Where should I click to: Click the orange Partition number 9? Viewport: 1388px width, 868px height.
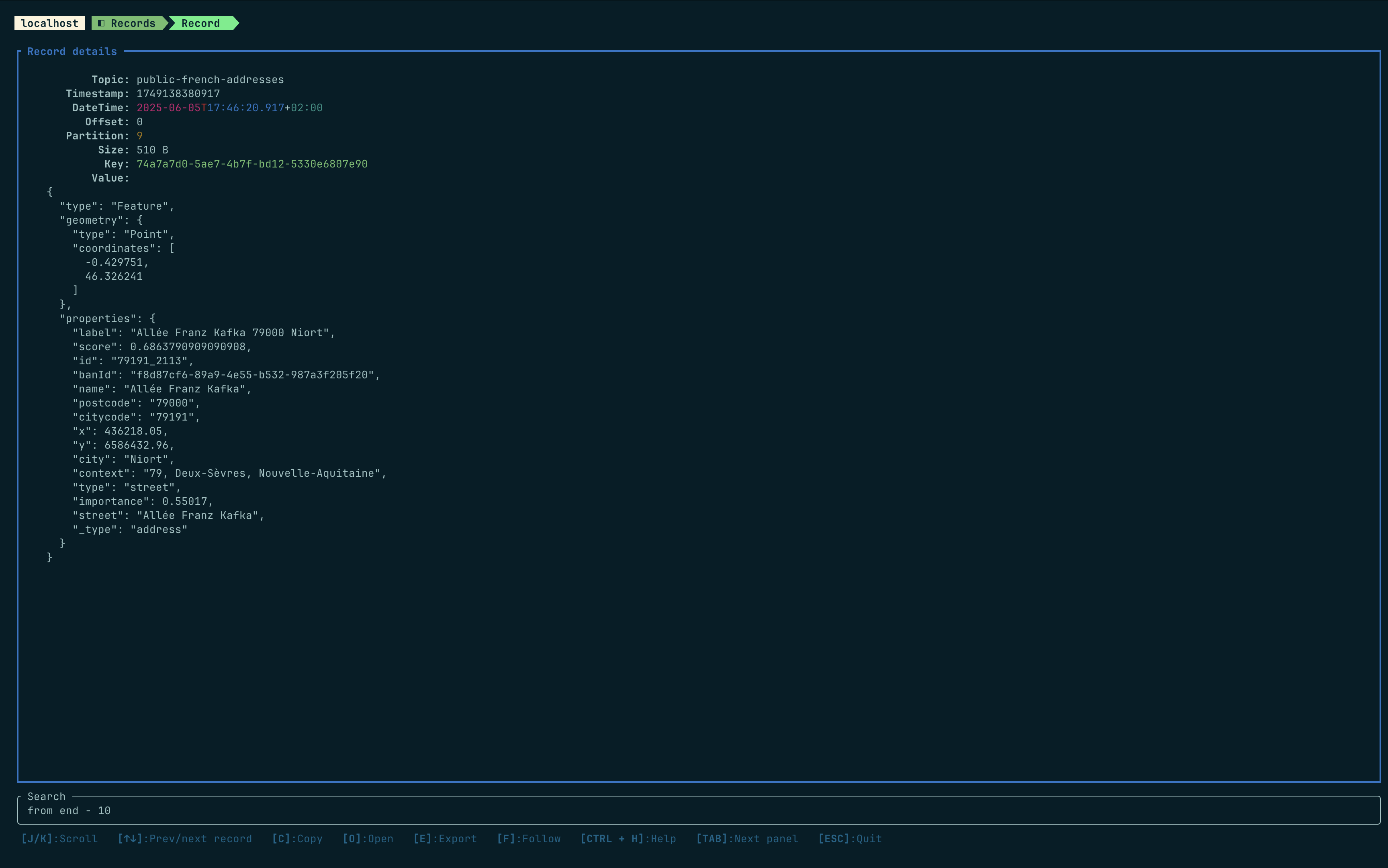[x=139, y=136]
